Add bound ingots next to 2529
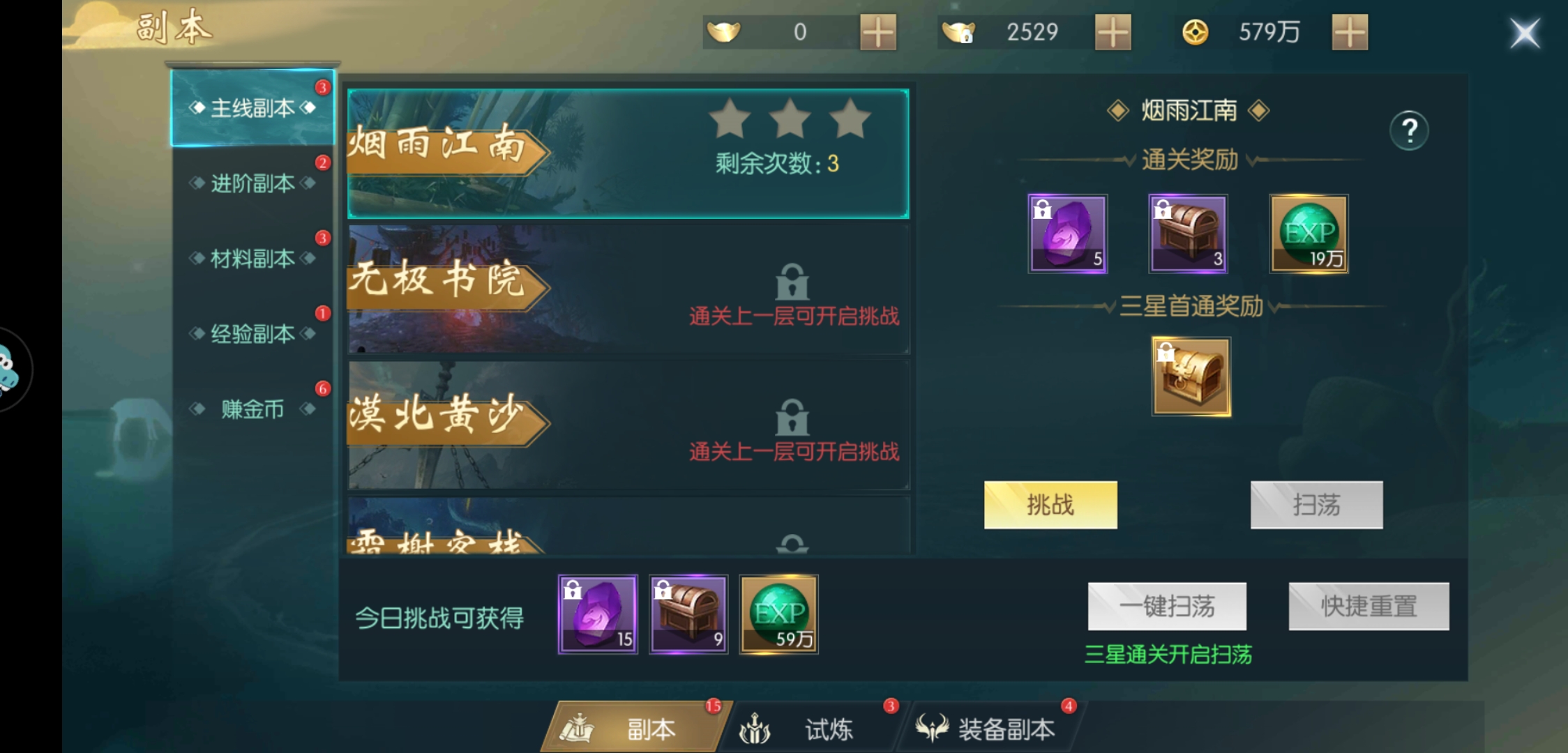This screenshot has height=753, width=1568. (1113, 32)
